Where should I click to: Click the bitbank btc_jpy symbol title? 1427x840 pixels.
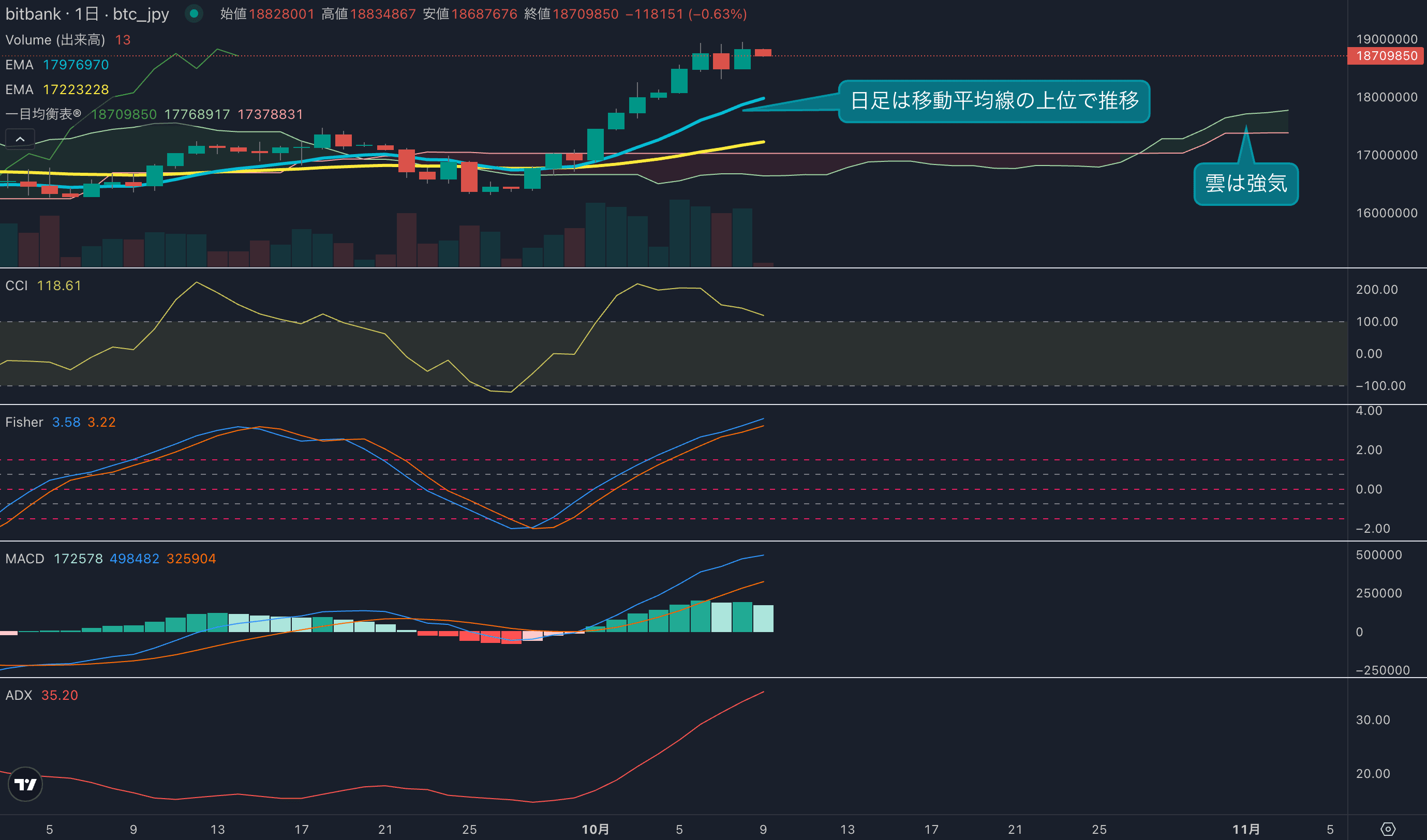[87, 13]
